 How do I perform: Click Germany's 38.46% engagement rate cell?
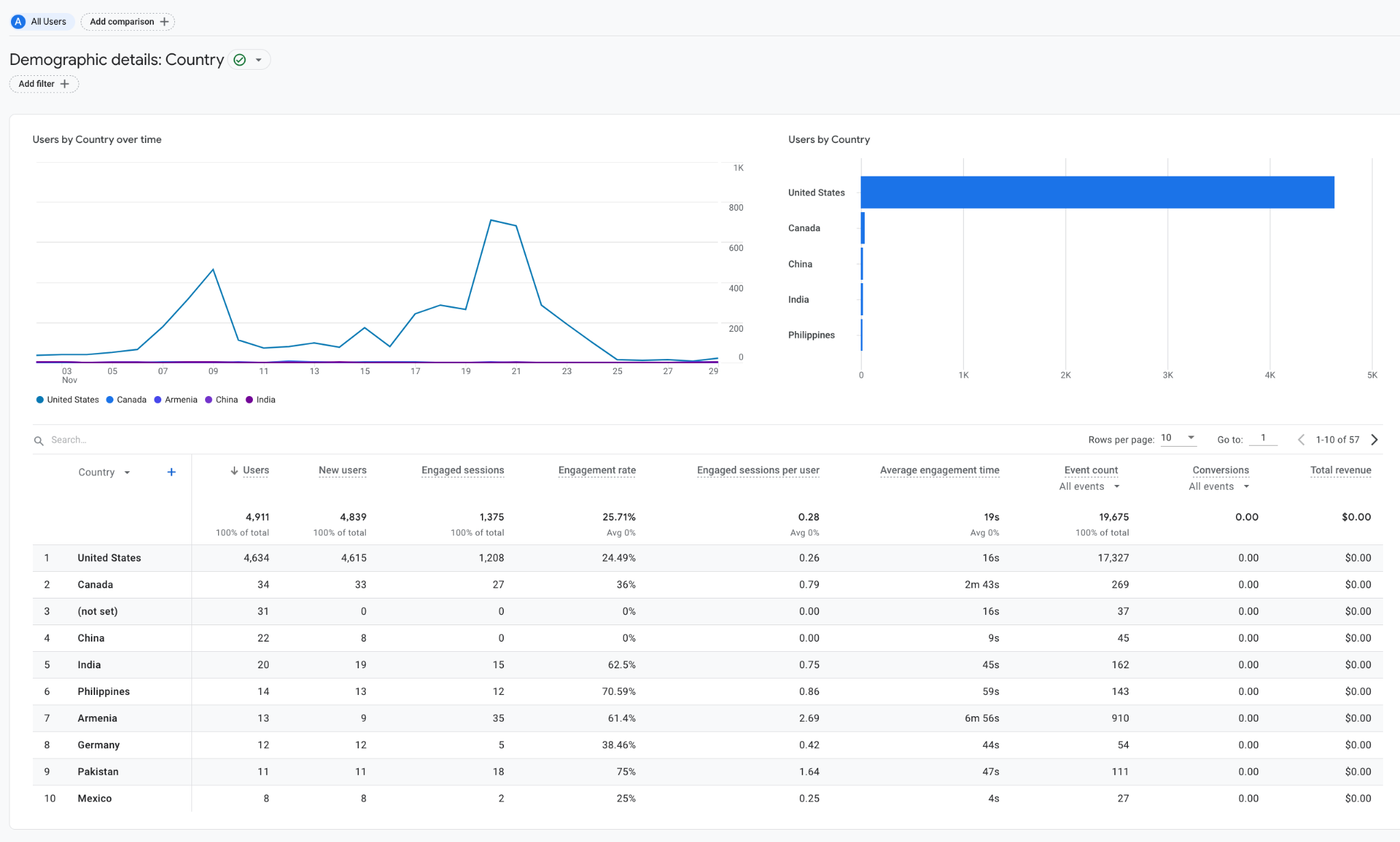click(619, 745)
